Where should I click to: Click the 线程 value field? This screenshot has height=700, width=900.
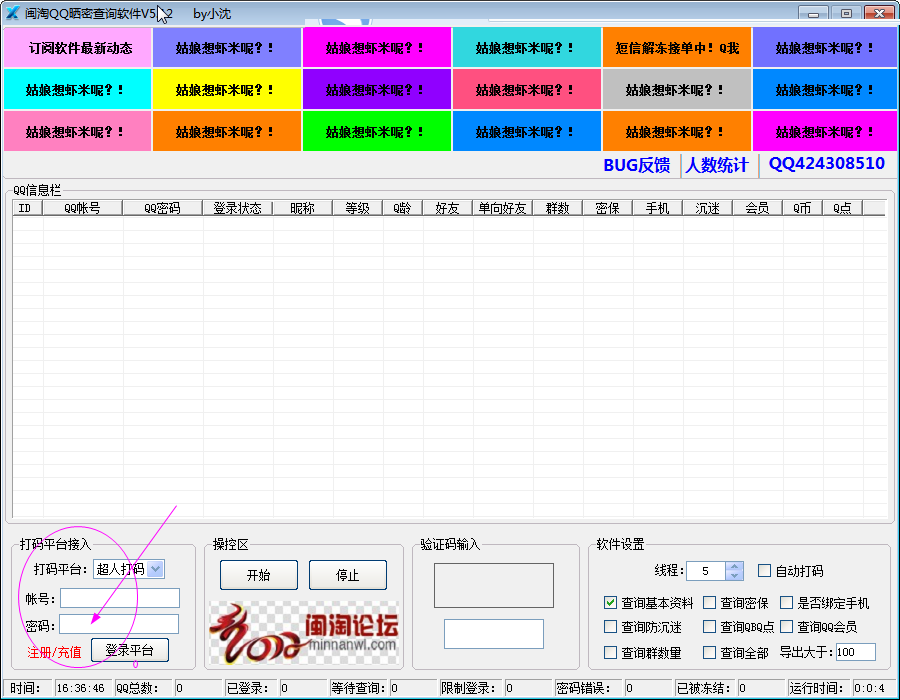click(x=706, y=571)
